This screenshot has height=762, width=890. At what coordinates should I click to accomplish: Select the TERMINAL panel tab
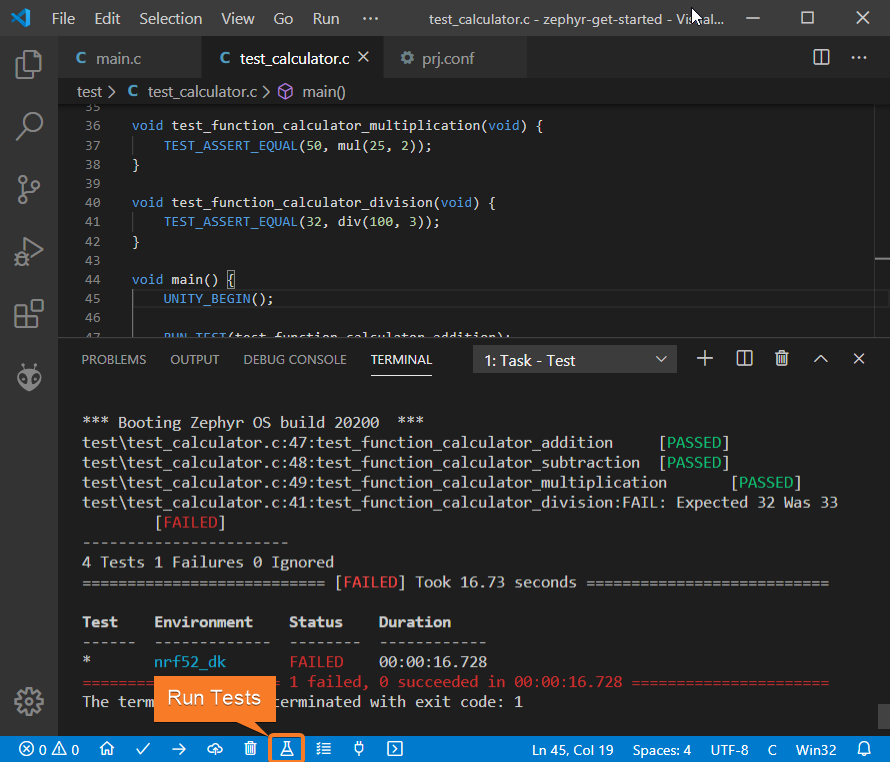(401, 359)
